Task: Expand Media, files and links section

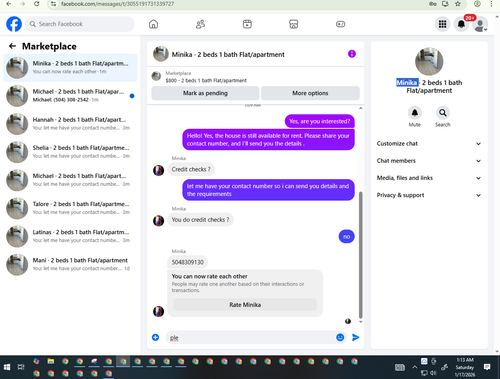Action: tap(429, 178)
